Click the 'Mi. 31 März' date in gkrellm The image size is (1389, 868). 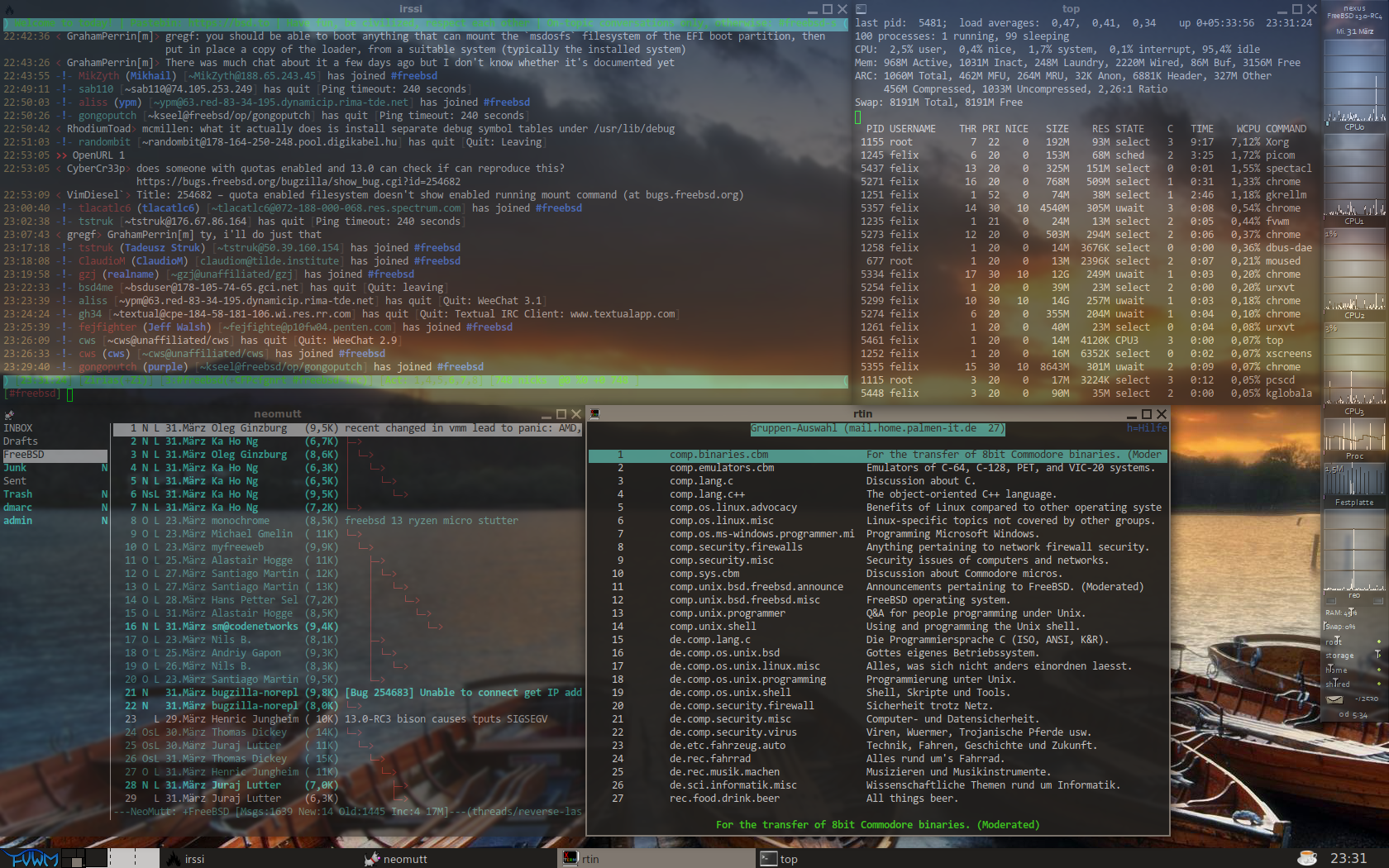[x=1354, y=31]
